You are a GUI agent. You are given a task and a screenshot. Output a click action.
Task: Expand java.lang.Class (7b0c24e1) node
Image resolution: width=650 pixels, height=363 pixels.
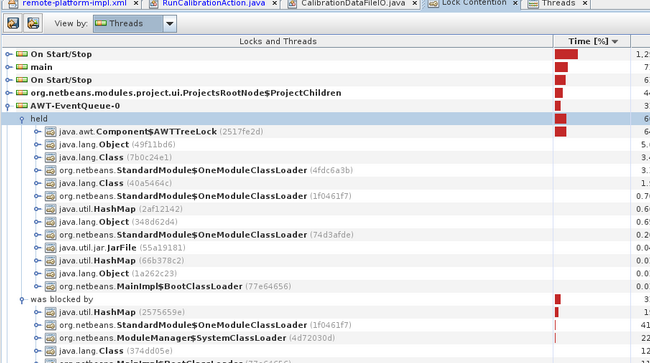tap(37, 157)
